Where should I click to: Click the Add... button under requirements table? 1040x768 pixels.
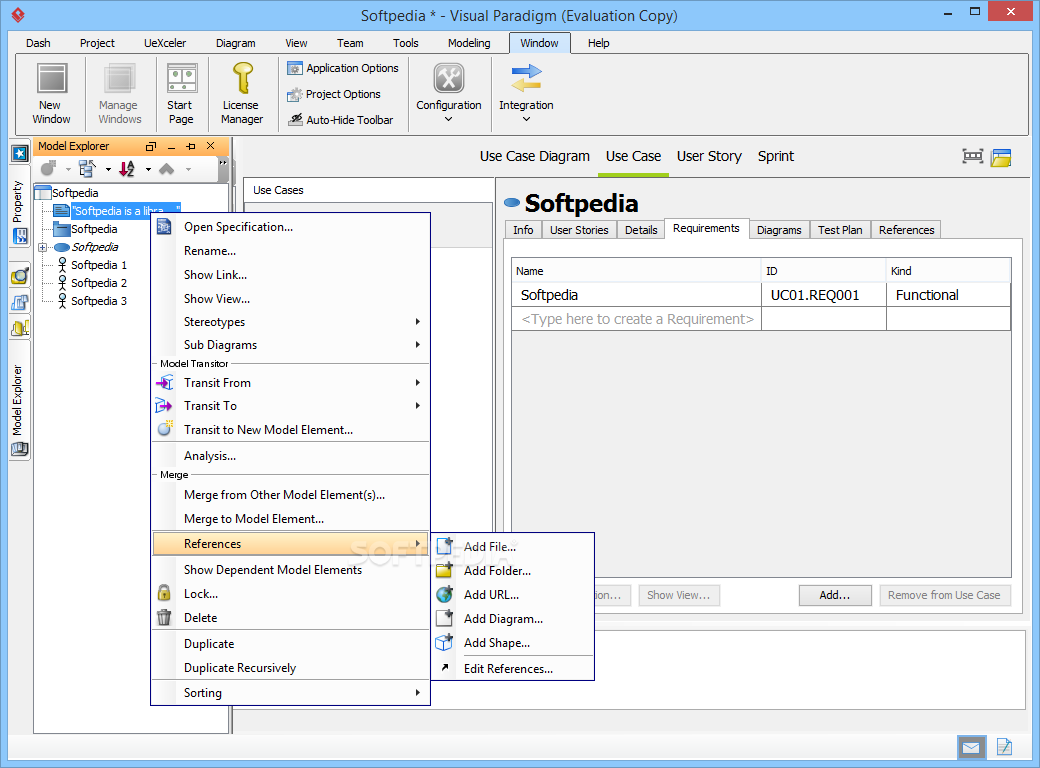(x=835, y=596)
